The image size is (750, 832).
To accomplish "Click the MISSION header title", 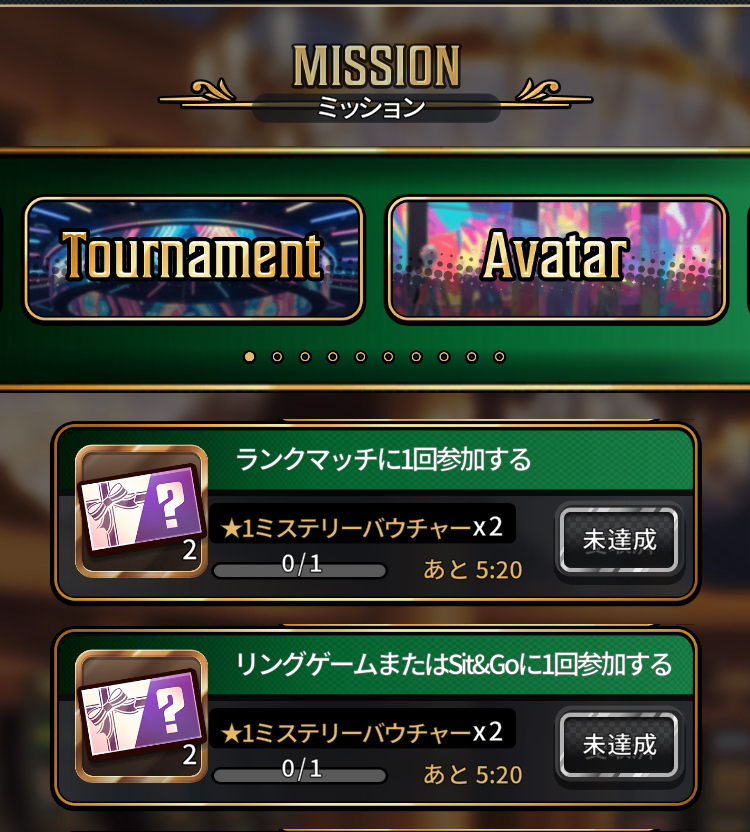I will point(376,66).
